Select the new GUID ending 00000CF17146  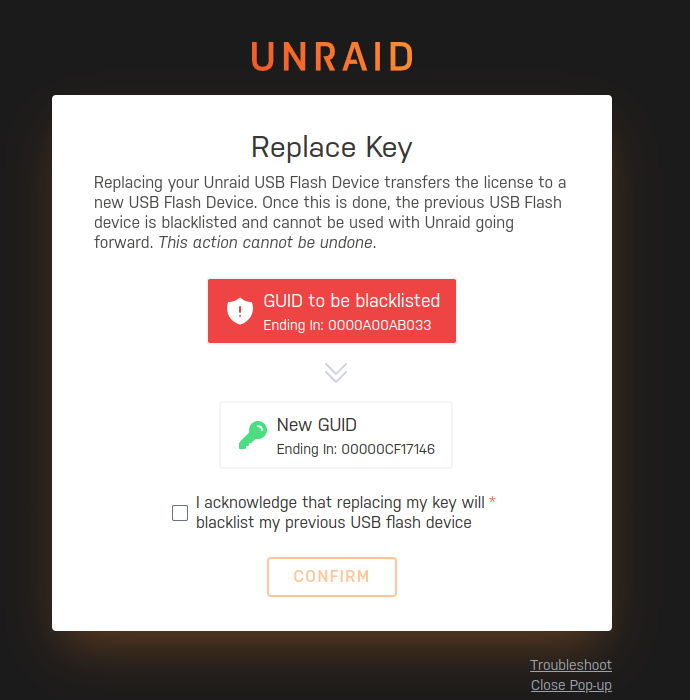point(388,449)
